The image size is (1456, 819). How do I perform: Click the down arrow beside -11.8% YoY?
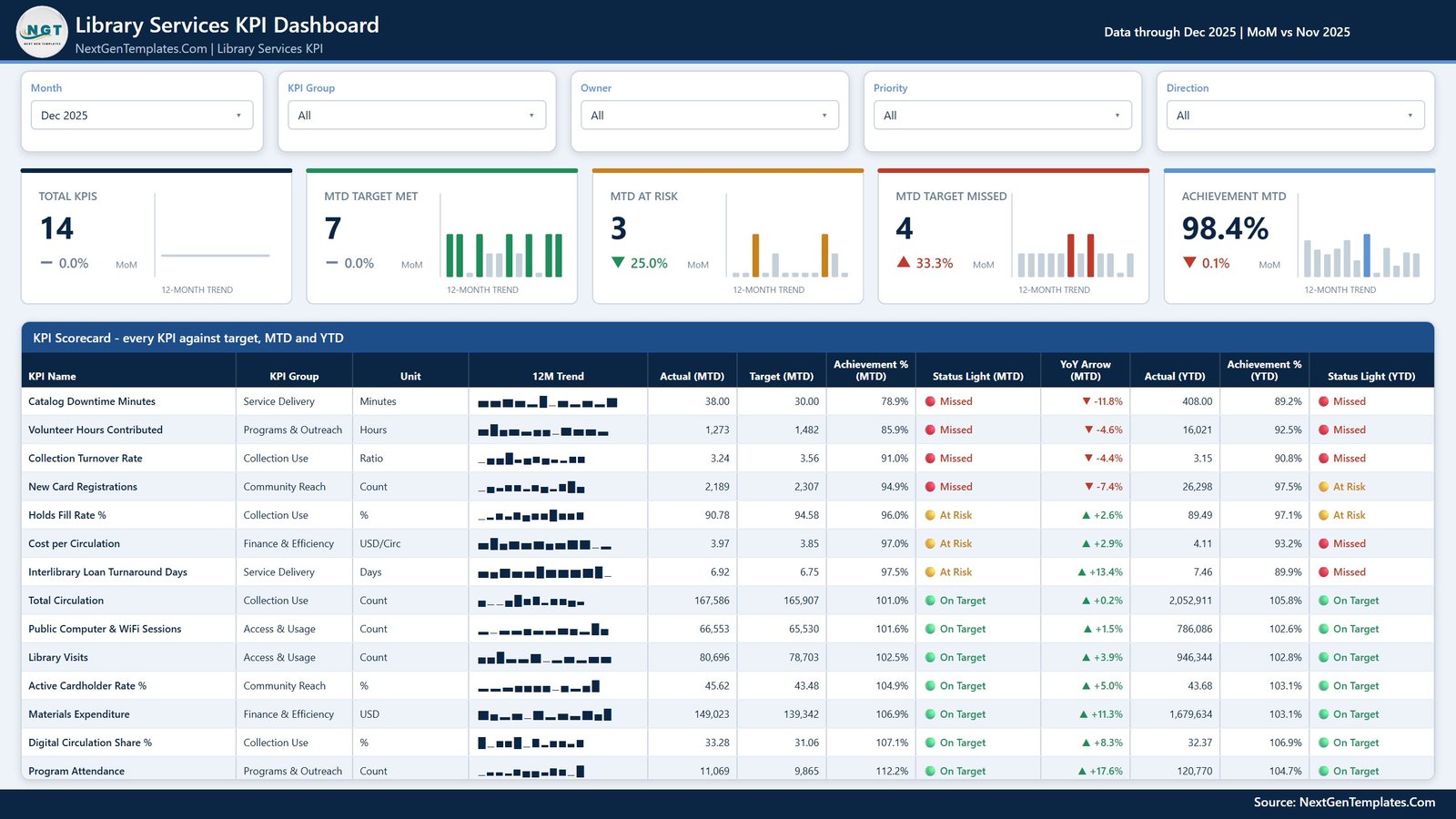[1087, 401]
